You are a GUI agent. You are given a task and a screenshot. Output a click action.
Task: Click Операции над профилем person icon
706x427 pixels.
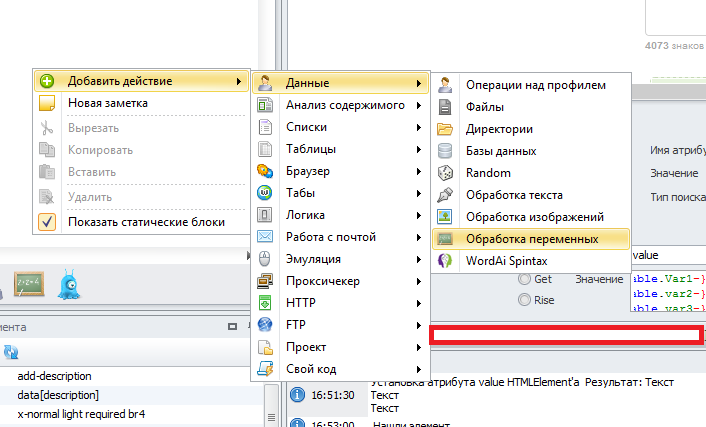[x=445, y=85]
